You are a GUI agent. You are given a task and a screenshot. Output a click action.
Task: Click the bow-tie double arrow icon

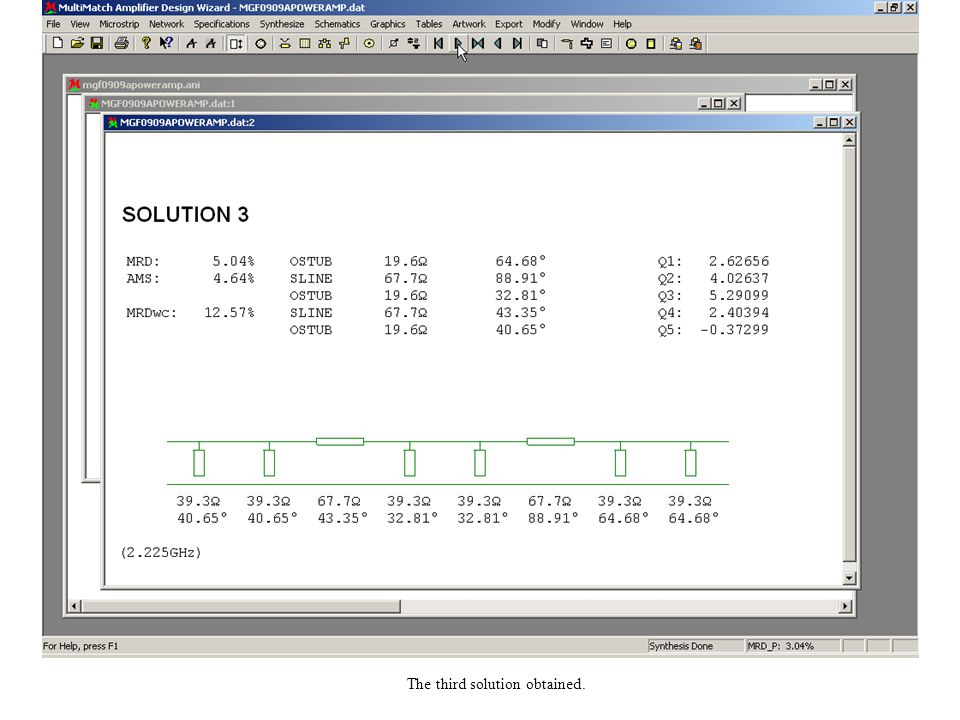pos(478,43)
